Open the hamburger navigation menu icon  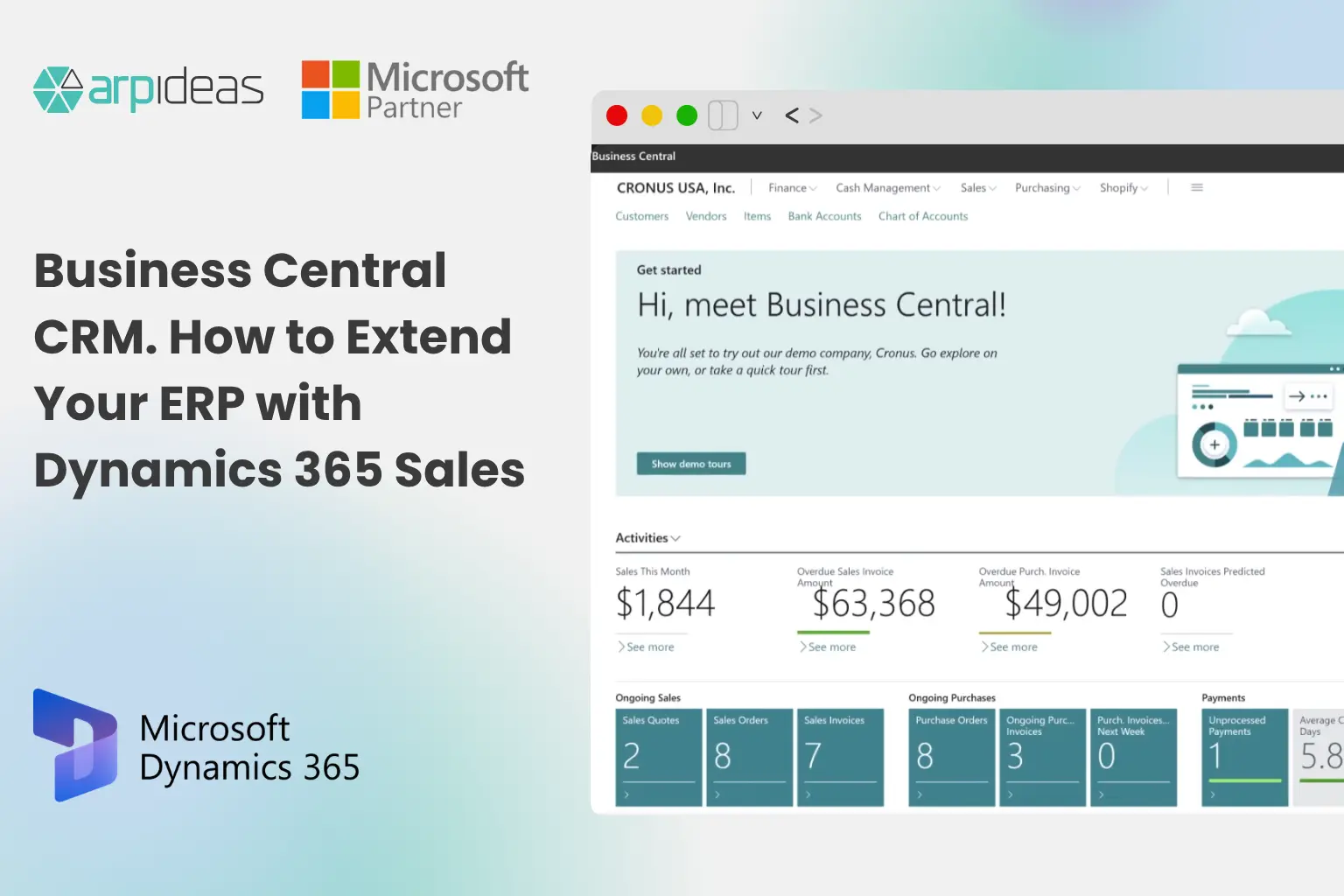click(1196, 187)
